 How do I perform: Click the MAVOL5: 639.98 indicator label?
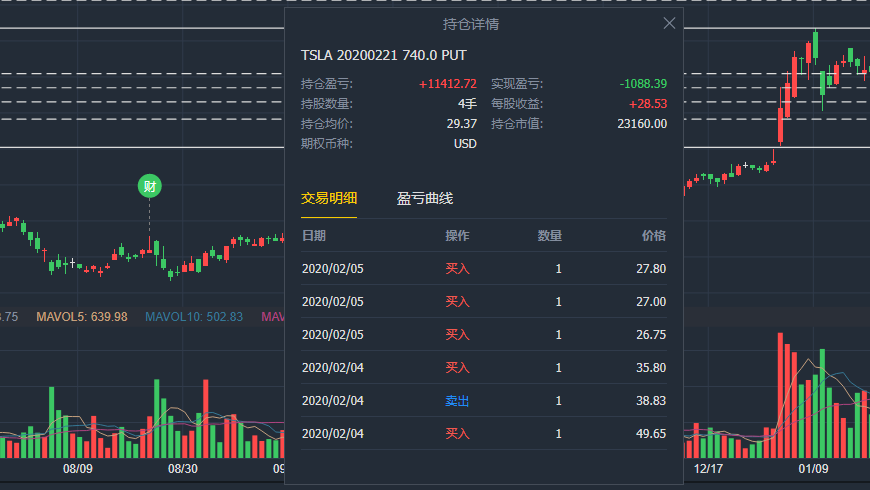coord(82,317)
